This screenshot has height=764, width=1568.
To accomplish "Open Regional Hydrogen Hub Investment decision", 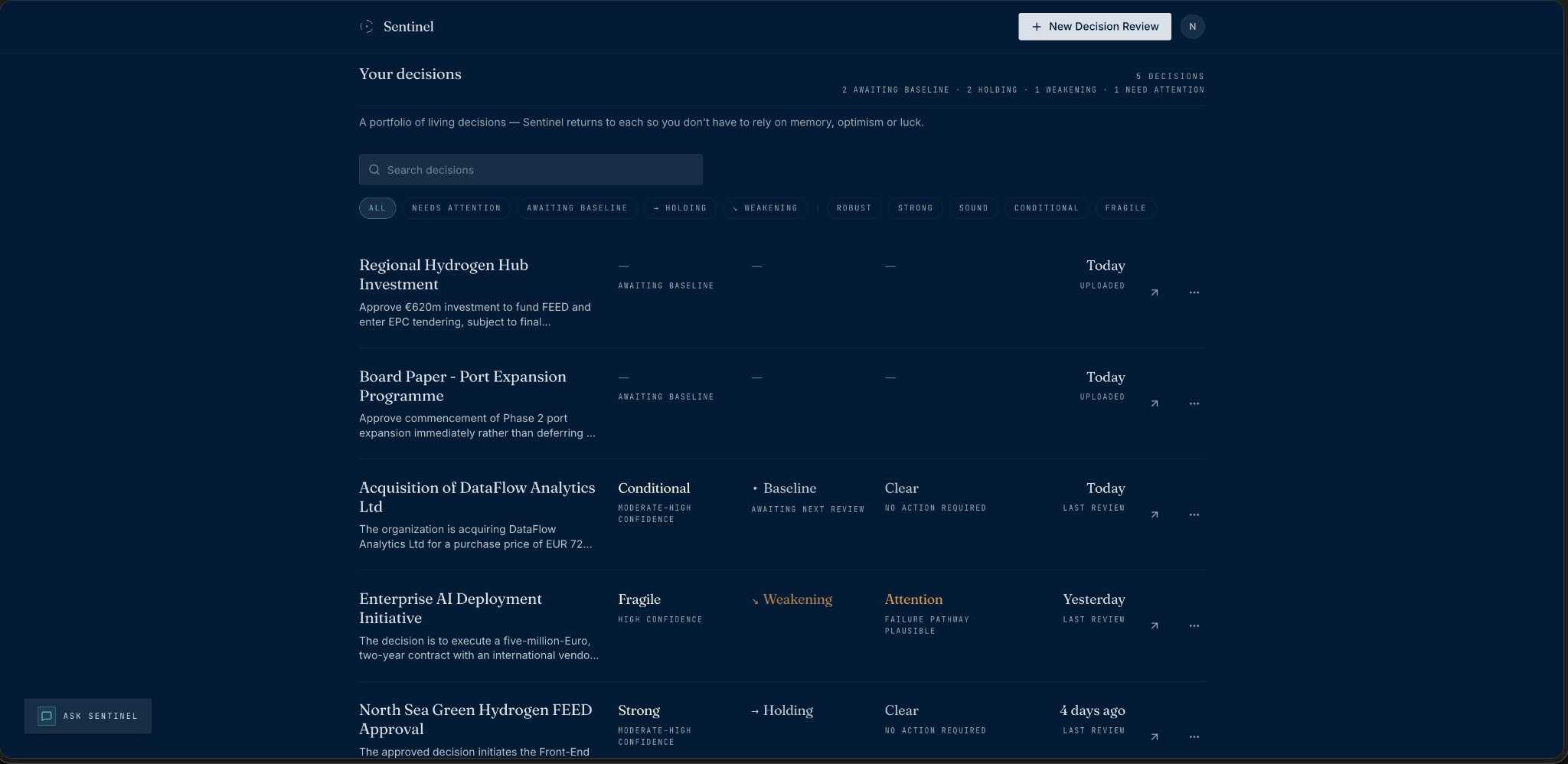I will coord(443,275).
